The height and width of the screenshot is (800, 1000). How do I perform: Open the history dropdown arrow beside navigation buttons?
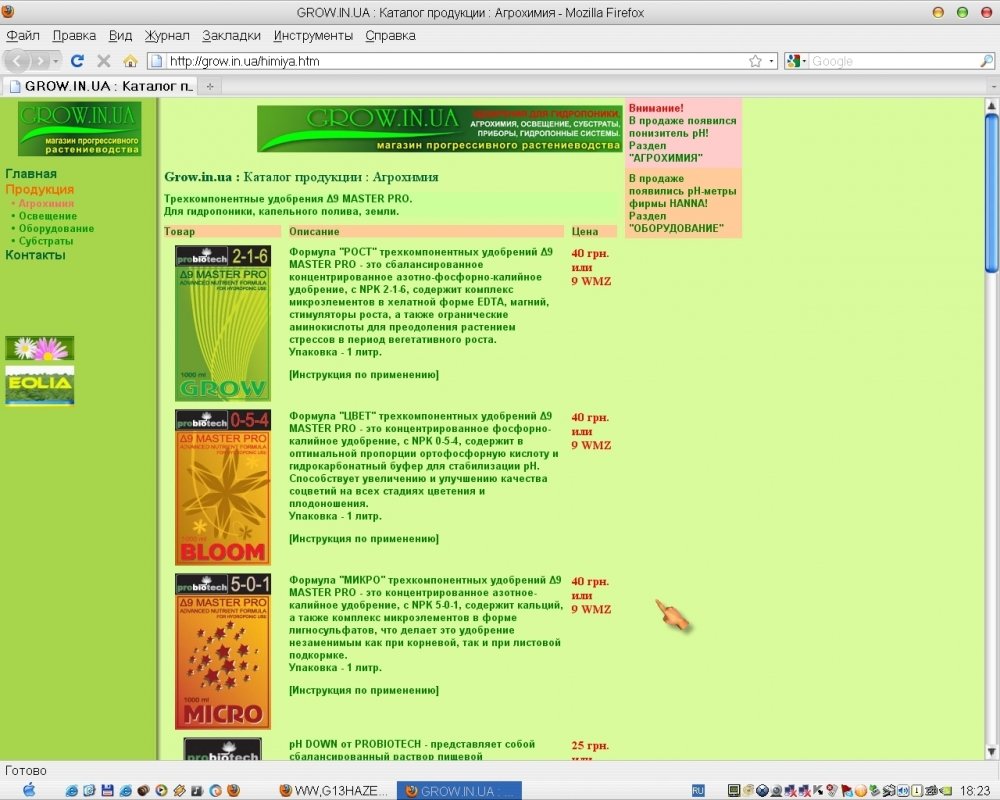(56, 61)
